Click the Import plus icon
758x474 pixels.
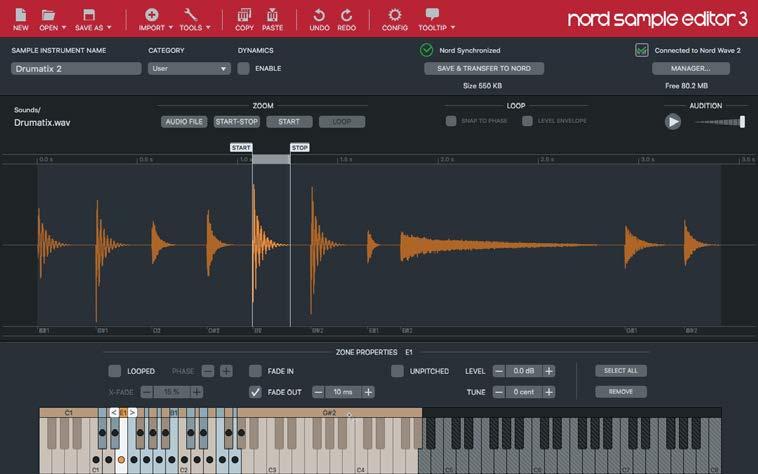(x=151, y=15)
